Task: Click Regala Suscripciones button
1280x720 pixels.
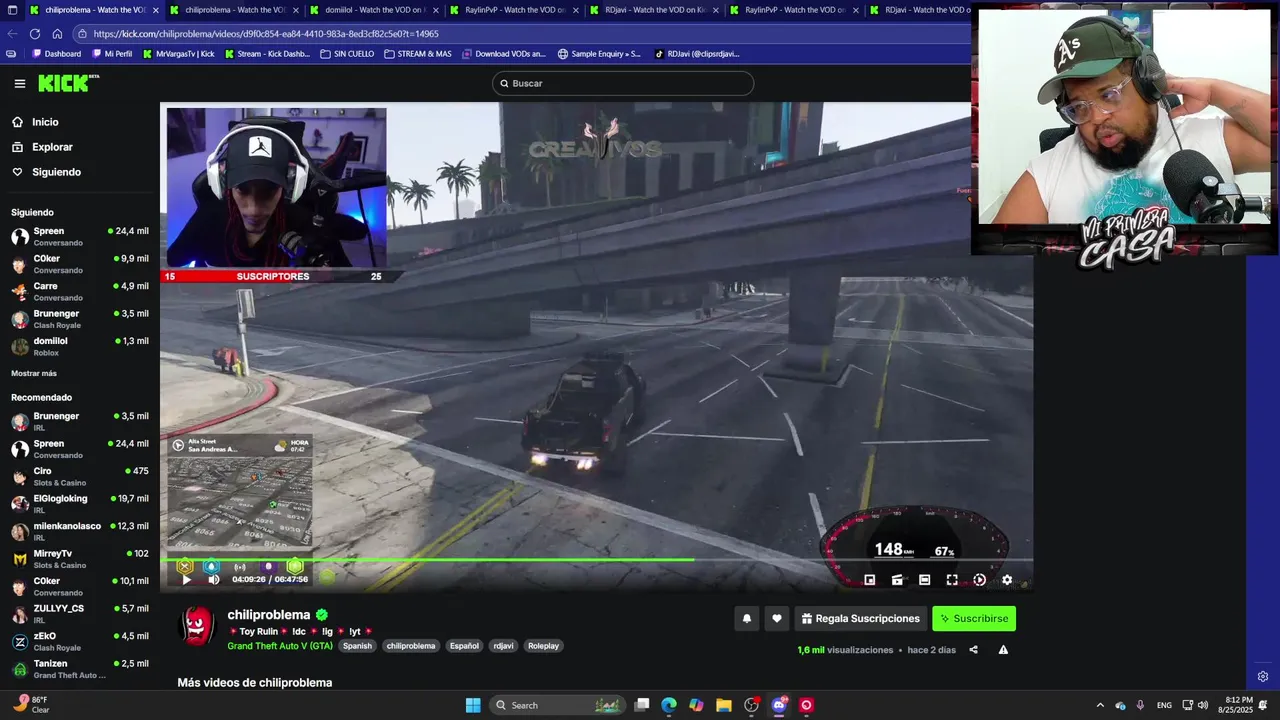Action: click(860, 619)
